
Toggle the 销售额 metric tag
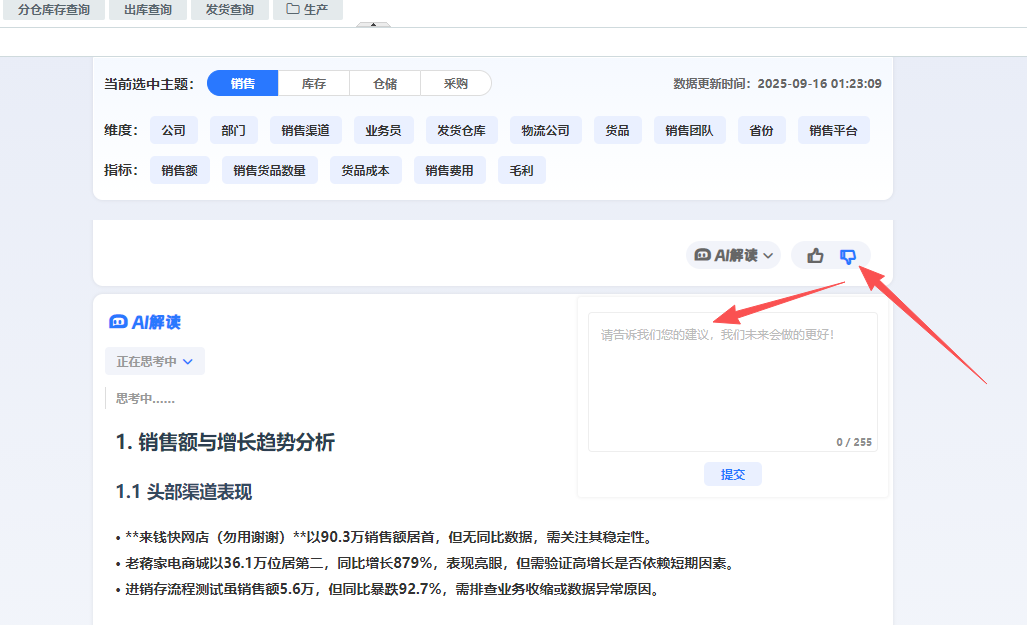pos(180,170)
